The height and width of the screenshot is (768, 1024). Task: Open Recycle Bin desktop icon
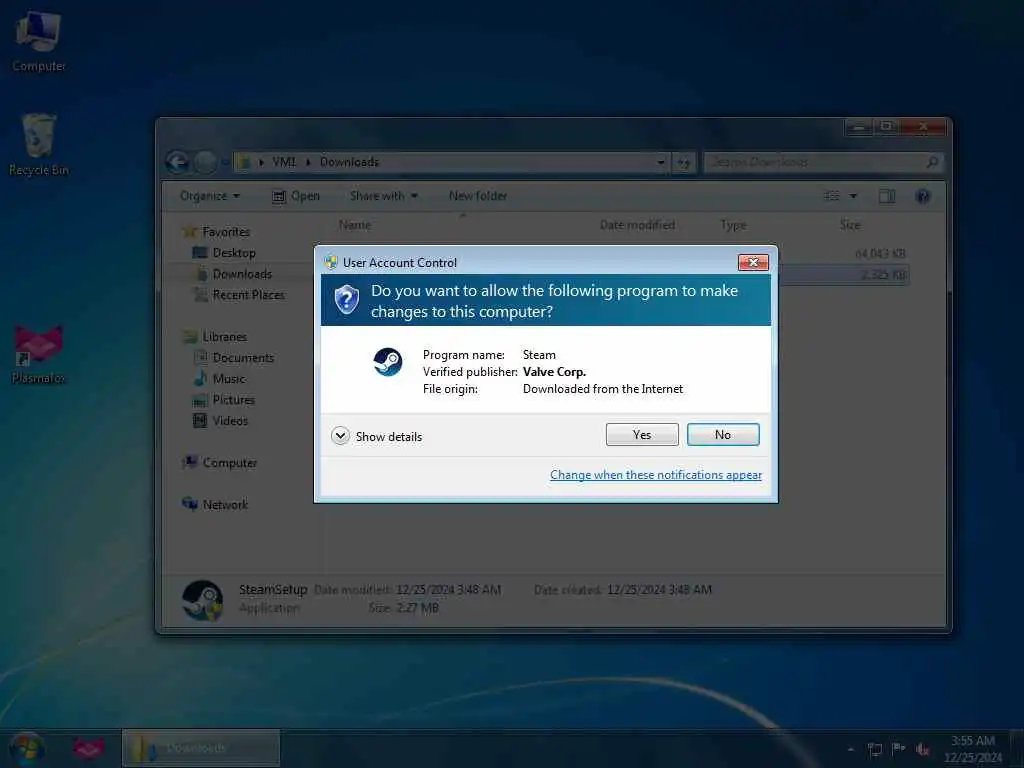[39, 145]
